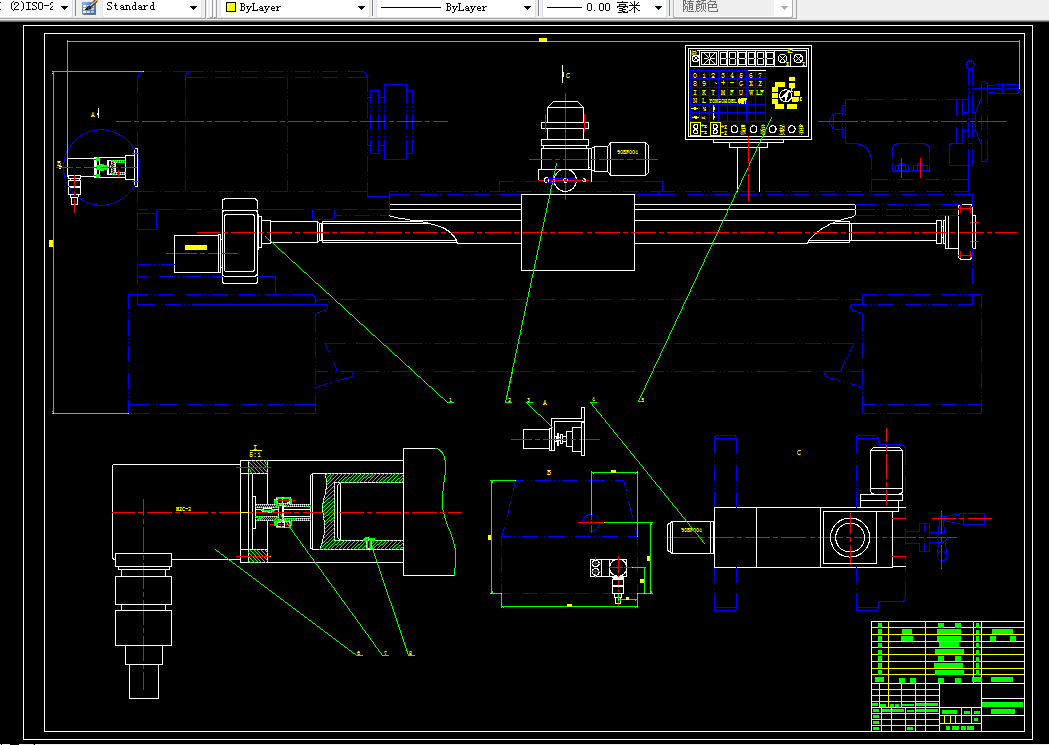The height and width of the screenshot is (745, 1049).
Task: Select the yellow grip on the top dimension line
Action: (x=543, y=39)
